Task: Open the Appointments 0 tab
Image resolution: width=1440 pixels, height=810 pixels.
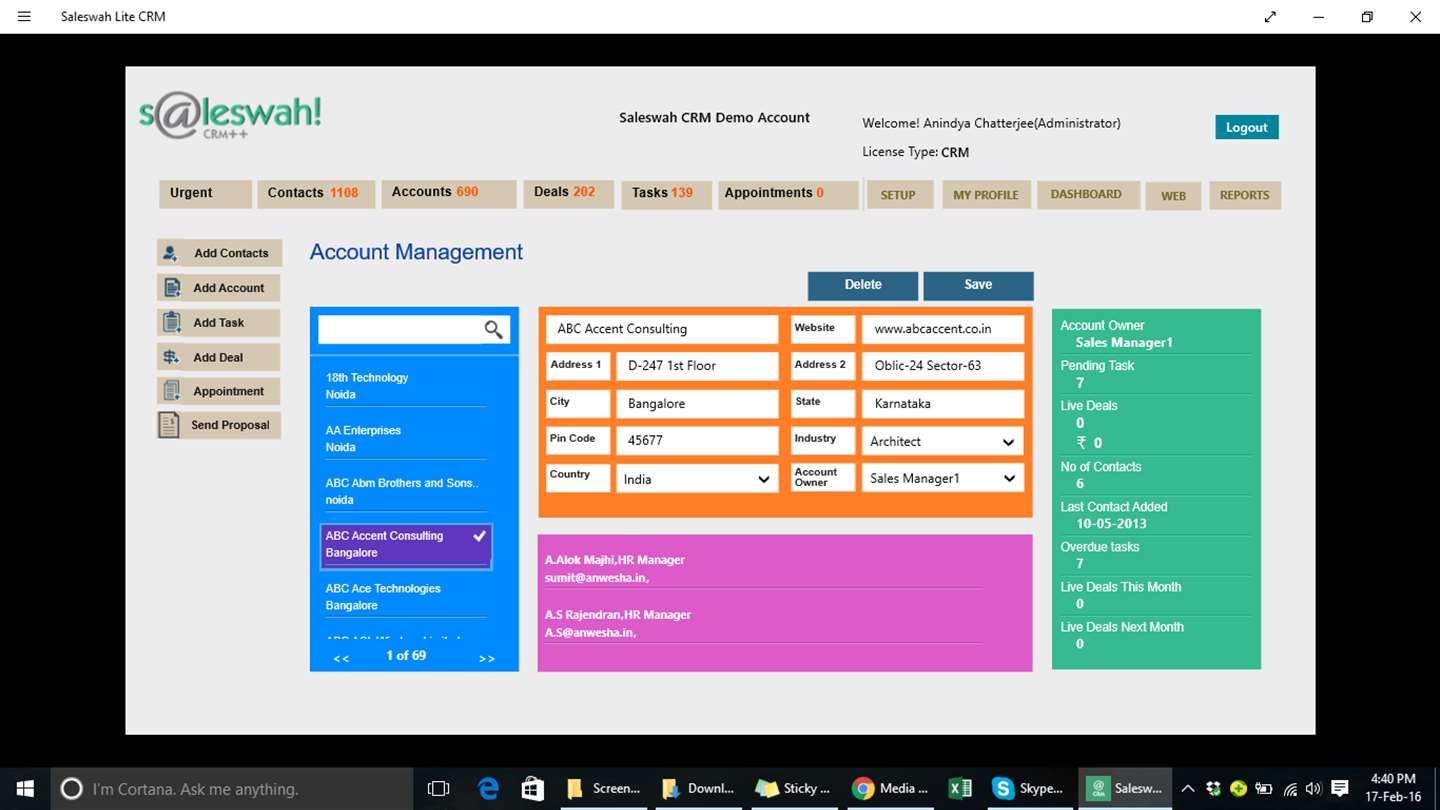Action: coord(788,193)
